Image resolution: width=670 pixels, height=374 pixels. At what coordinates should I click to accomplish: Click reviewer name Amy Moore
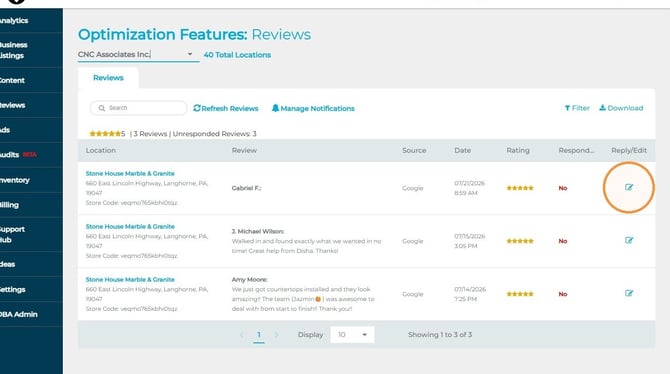coord(250,280)
